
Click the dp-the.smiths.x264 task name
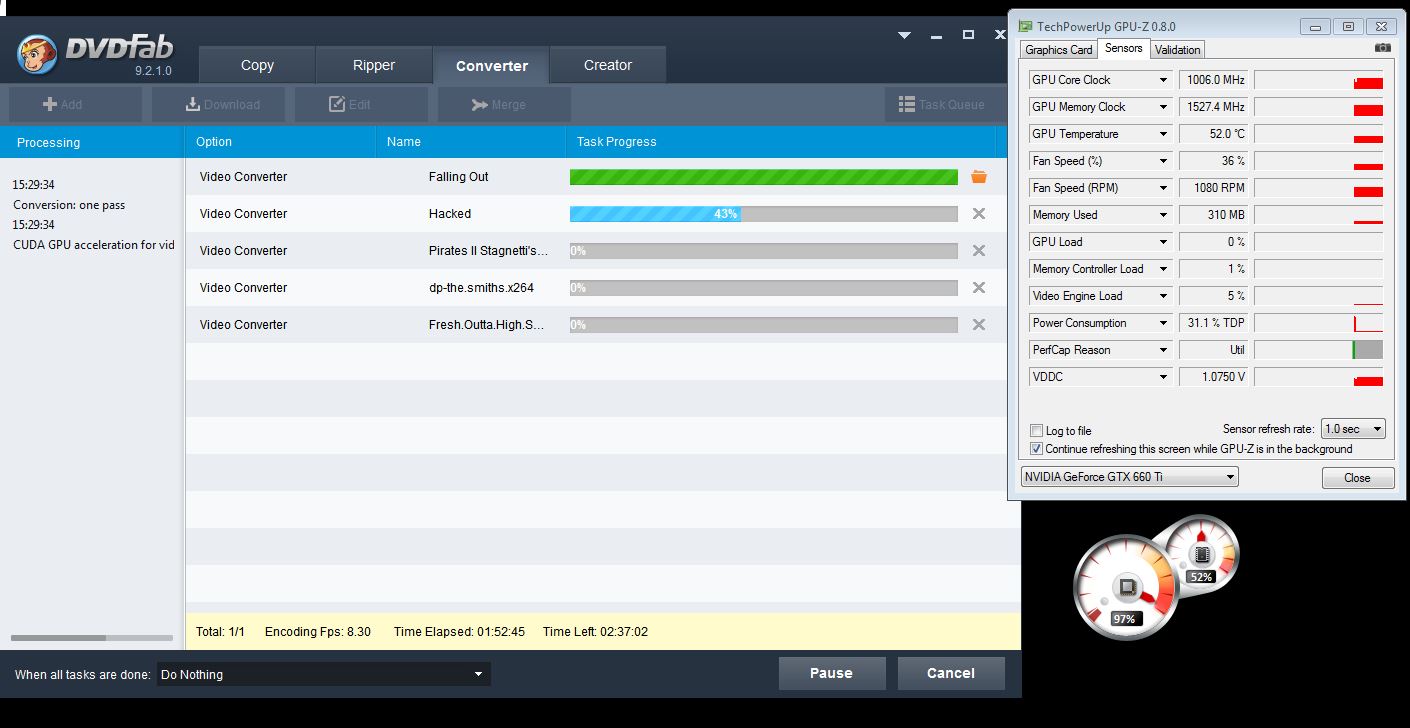[481, 288]
